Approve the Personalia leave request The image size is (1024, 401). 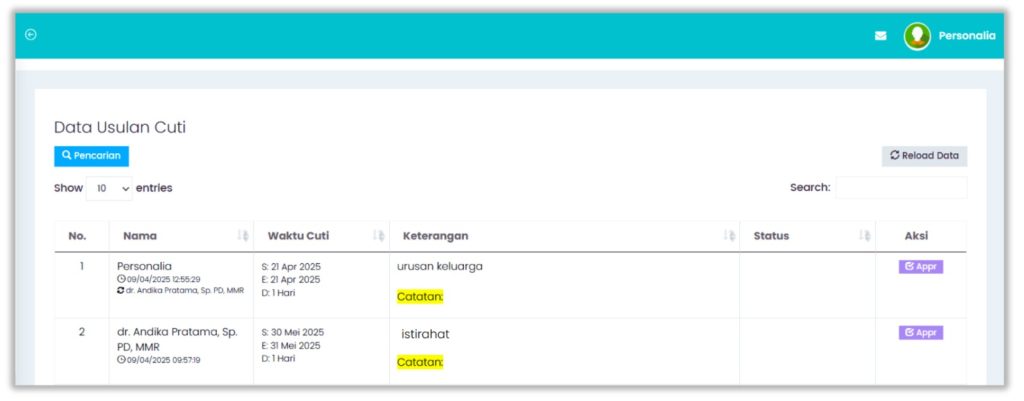click(920, 267)
